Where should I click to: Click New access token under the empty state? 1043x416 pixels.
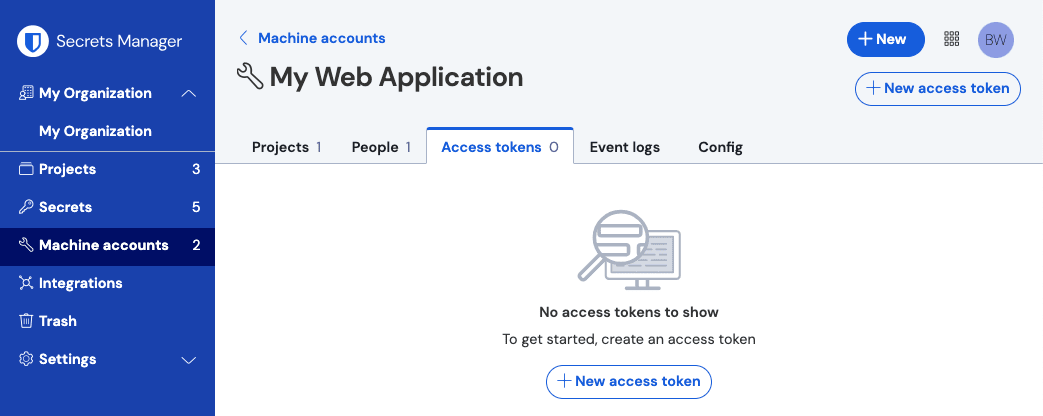tap(629, 381)
